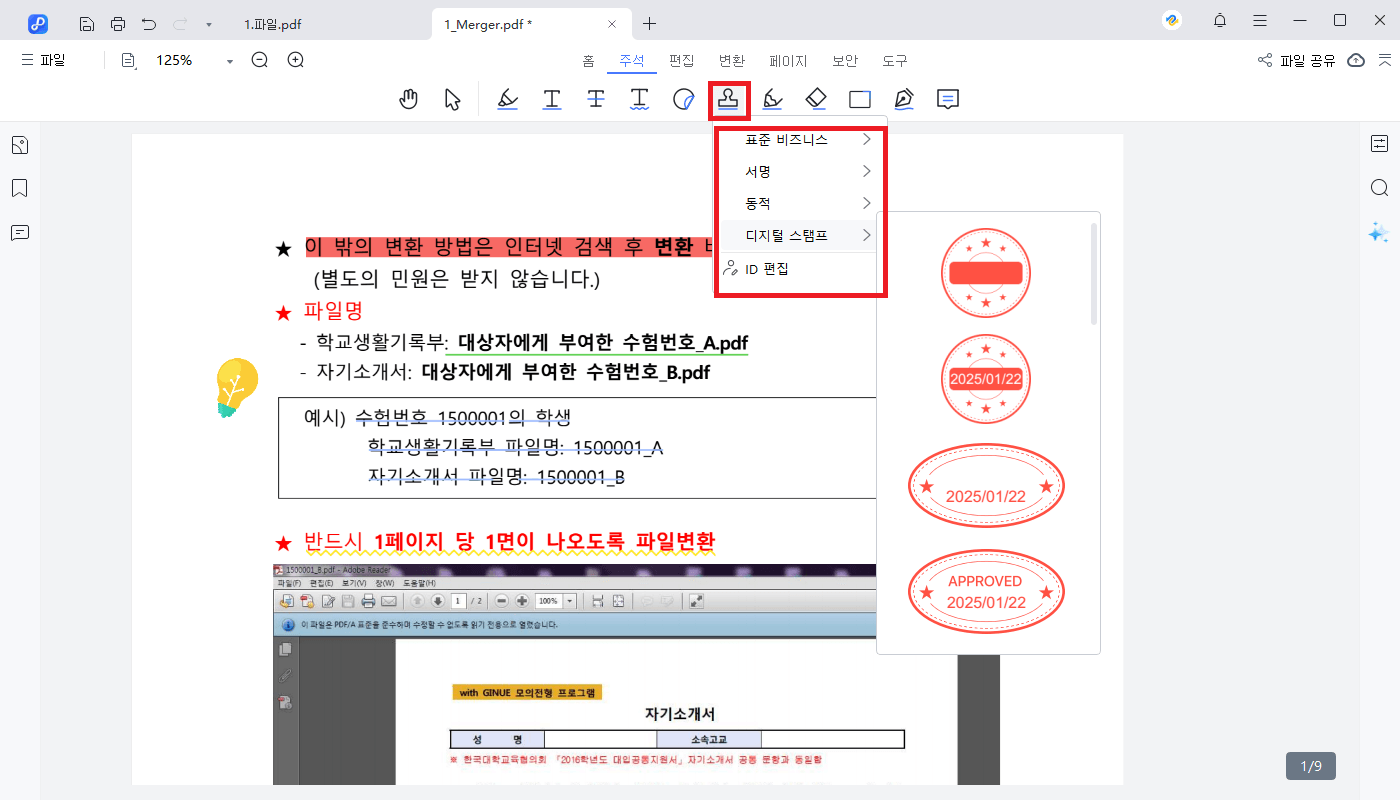
Task: Open the thumbnails panel in the left sidebar
Action: pyautogui.click(x=19, y=146)
